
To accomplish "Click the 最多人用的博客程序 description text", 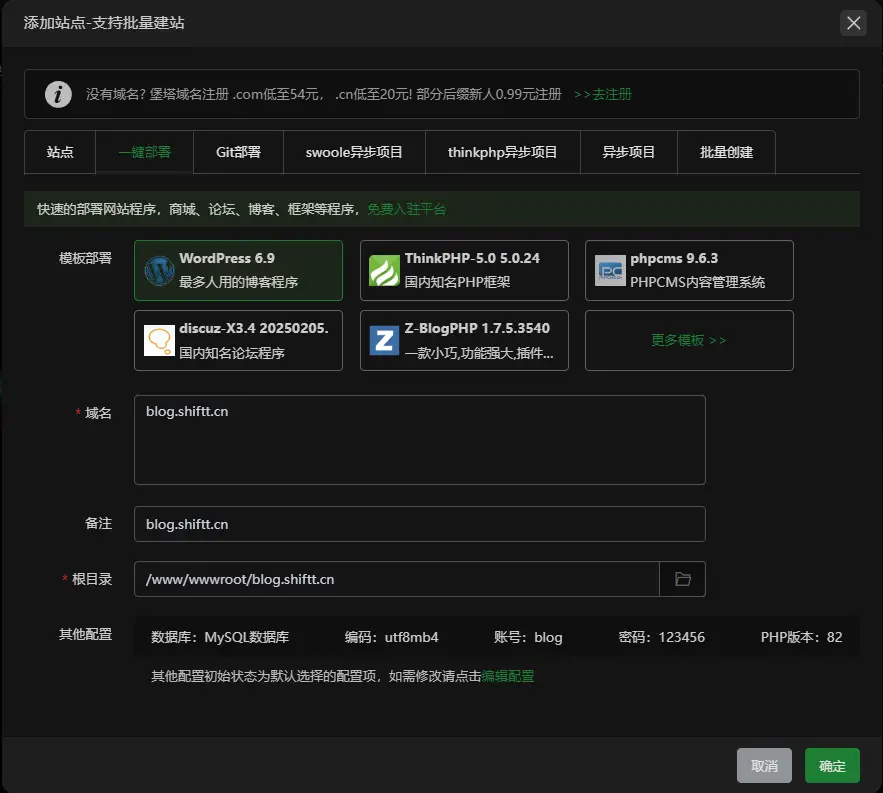I will click(x=238, y=282).
